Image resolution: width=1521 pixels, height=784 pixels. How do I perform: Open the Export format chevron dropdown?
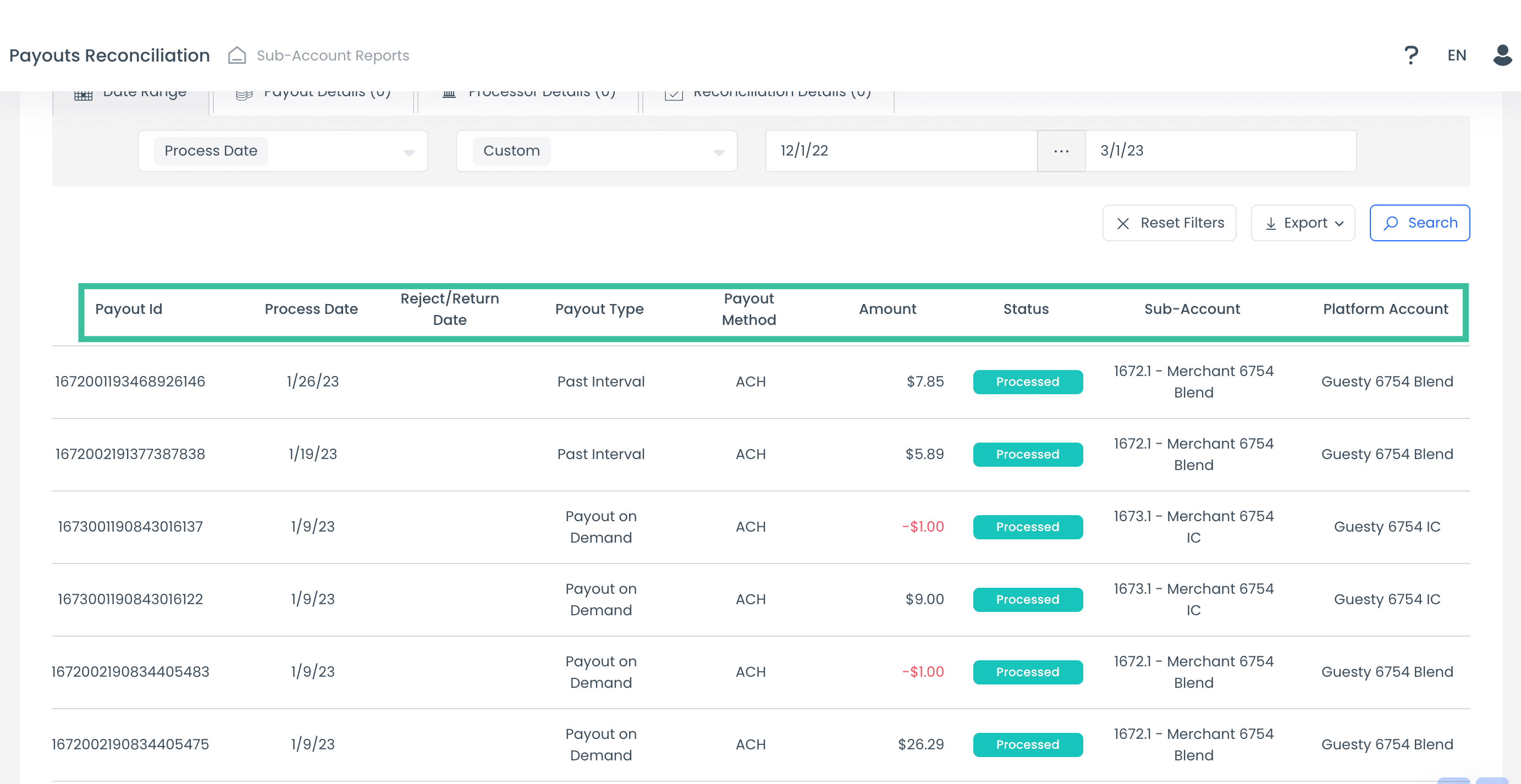(x=1338, y=224)
